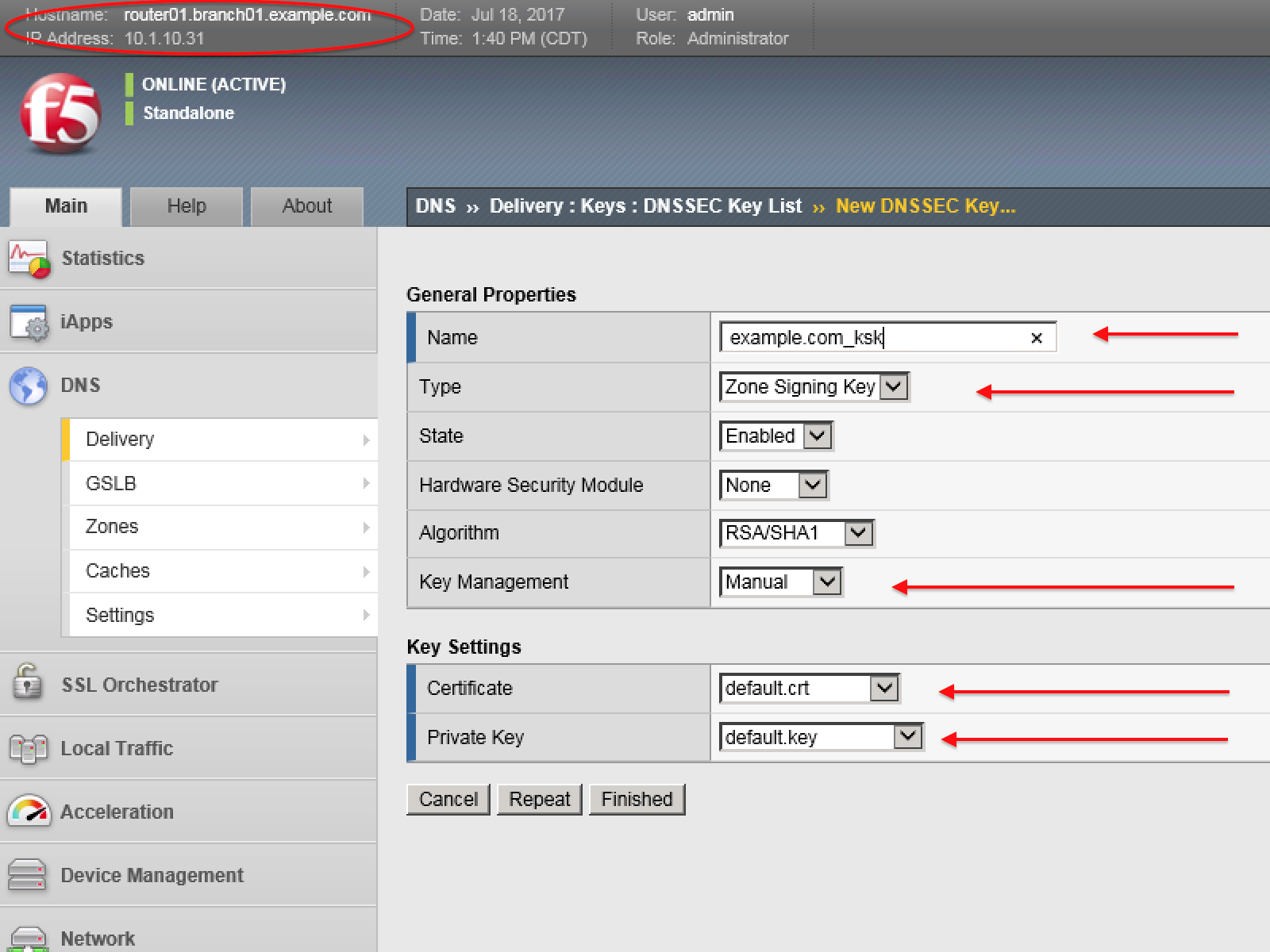Click the Jul 18, 2017 date text
The width and height of the screenshot is (1270, 952).
(x=518, y=15)
